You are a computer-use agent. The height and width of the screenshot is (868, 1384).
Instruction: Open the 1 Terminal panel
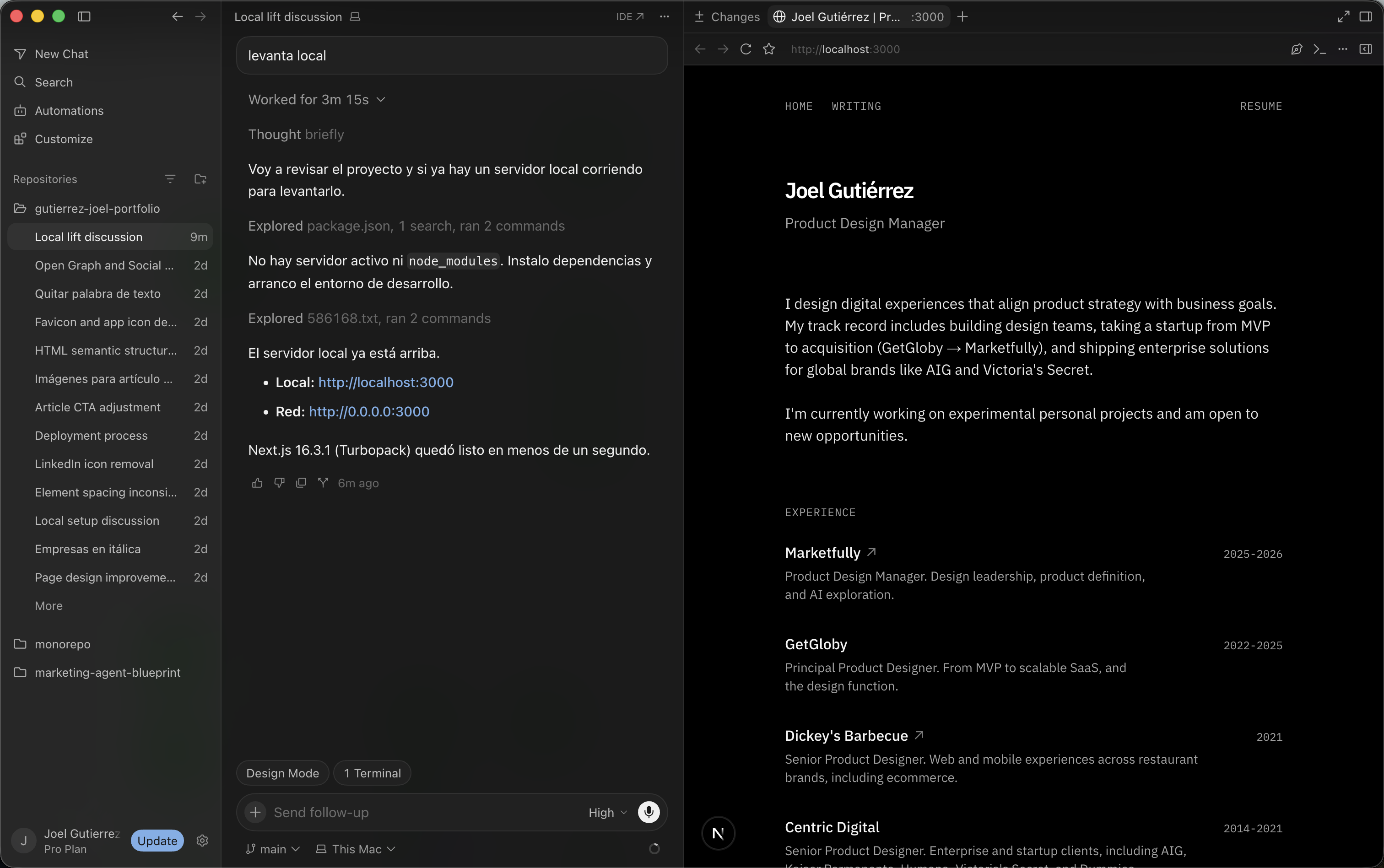pyautogui.click(x=372, y=773)
